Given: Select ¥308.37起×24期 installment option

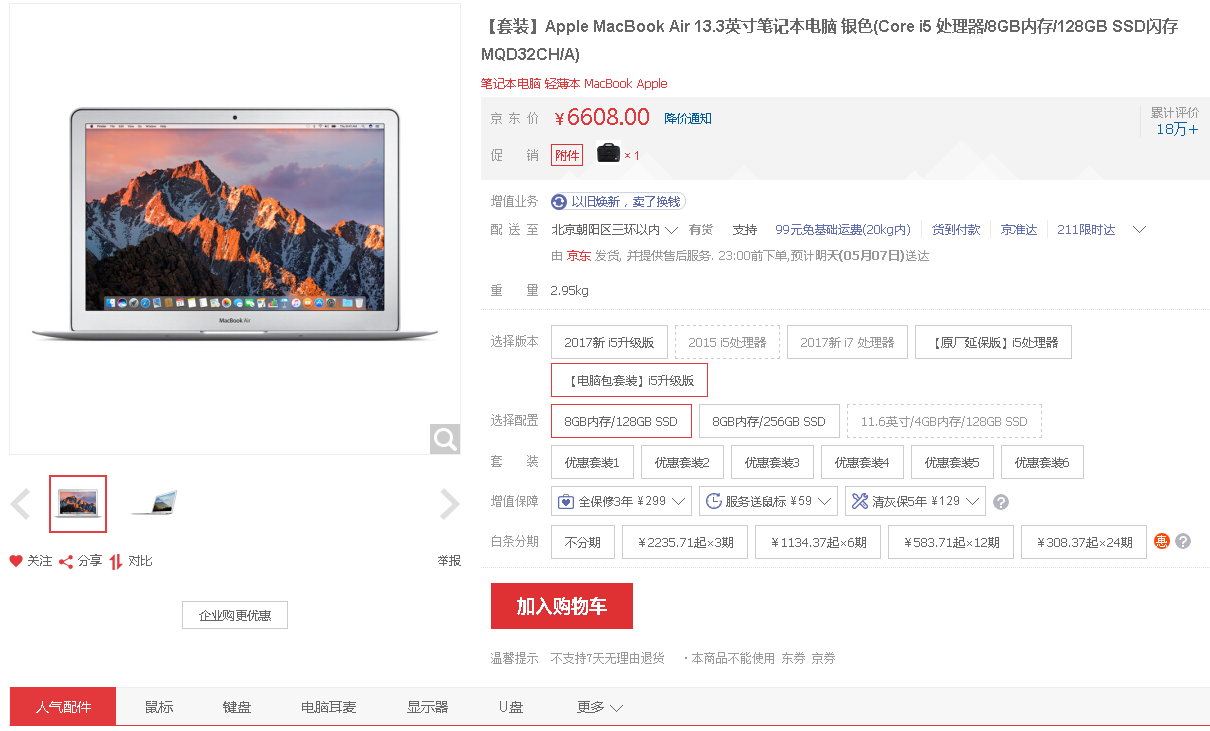Looking at the screenshot, I should click(x=1084, y=542).
